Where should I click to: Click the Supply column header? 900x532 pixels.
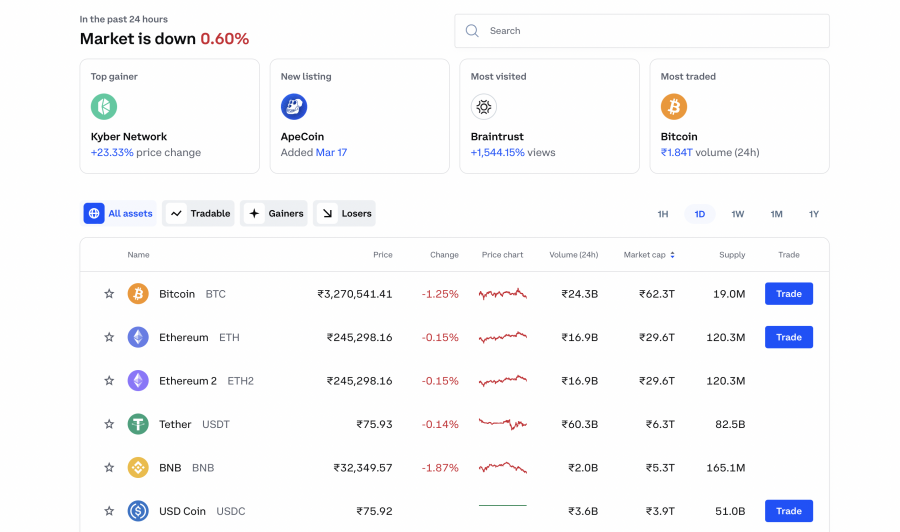pos(732,255)
